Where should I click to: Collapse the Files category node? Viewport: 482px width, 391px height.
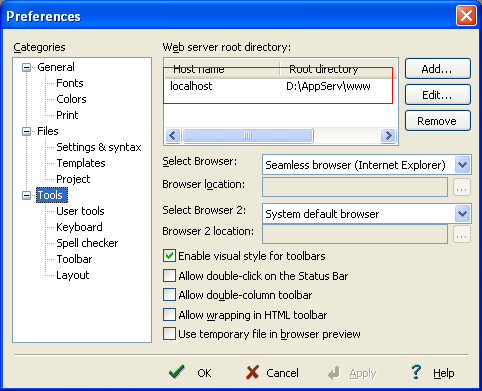click(26, 131)
